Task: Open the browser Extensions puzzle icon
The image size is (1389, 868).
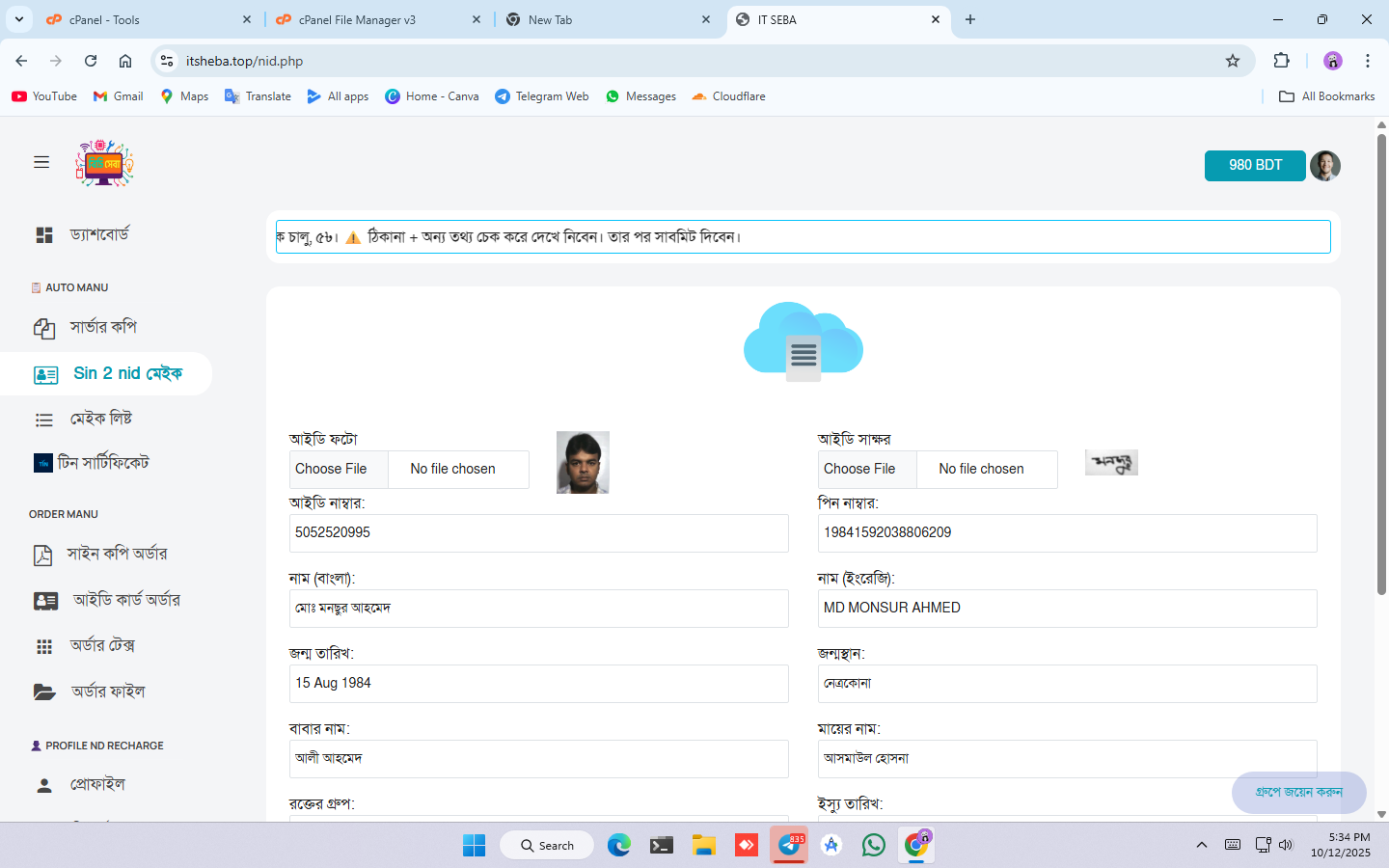Action: point(1281,61)
